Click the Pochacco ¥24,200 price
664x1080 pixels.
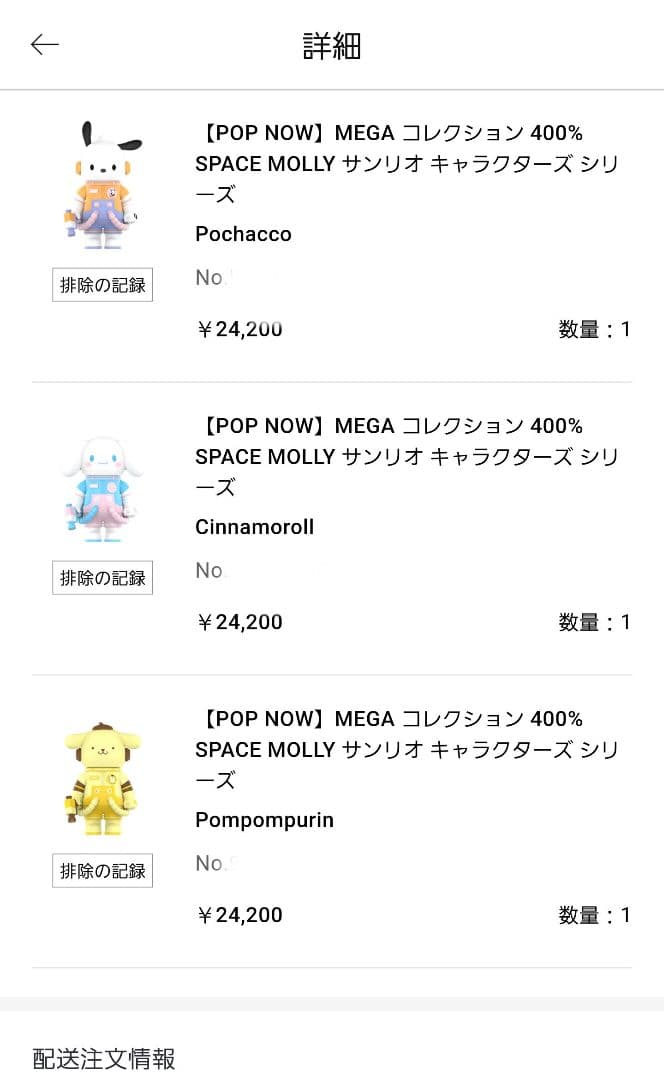(x=240, y=329)
